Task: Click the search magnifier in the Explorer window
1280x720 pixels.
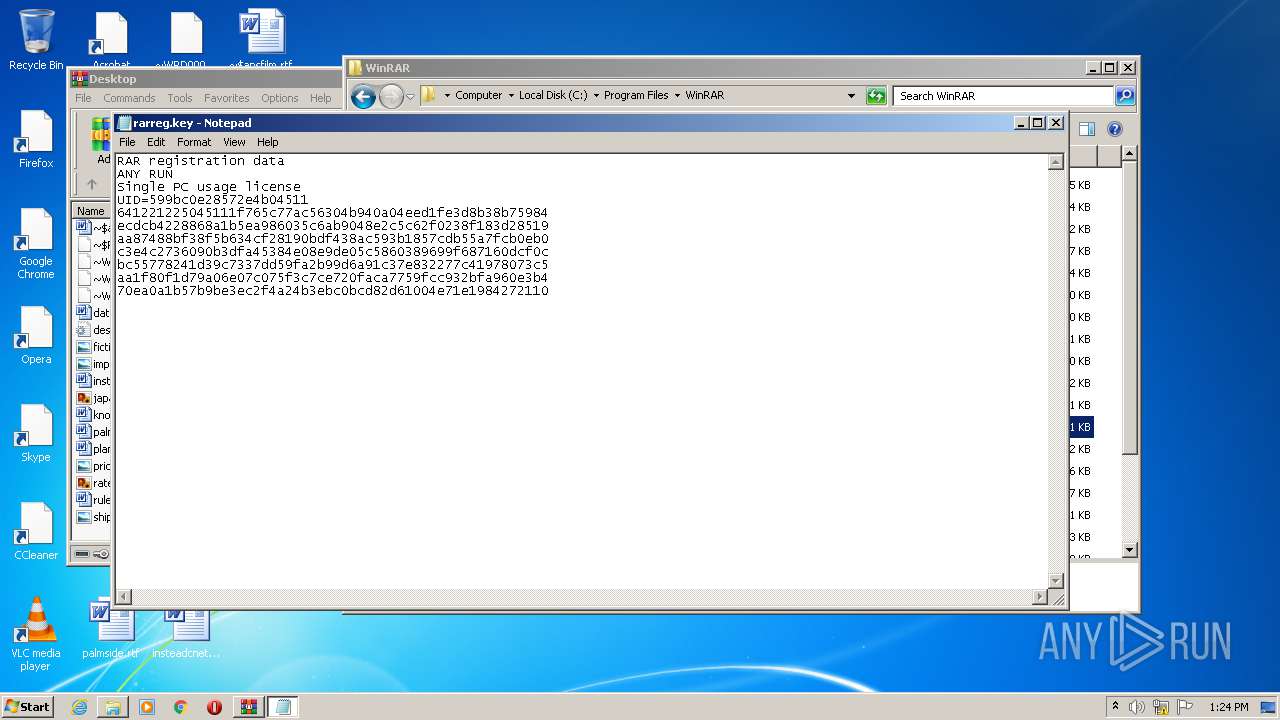Action: tap(1125, 96)
